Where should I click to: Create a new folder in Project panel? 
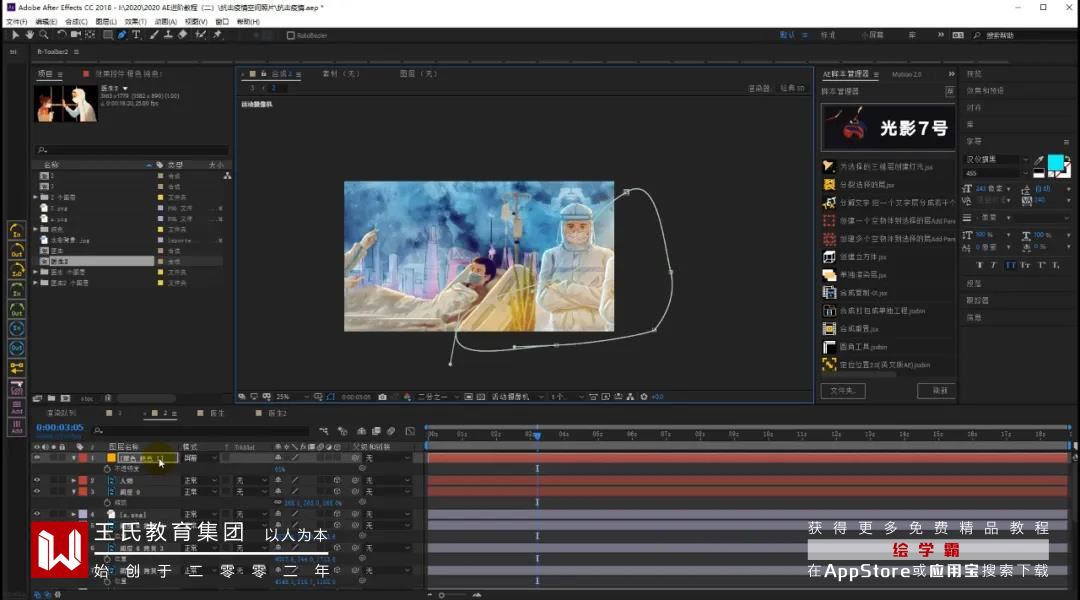click(51, 398)
